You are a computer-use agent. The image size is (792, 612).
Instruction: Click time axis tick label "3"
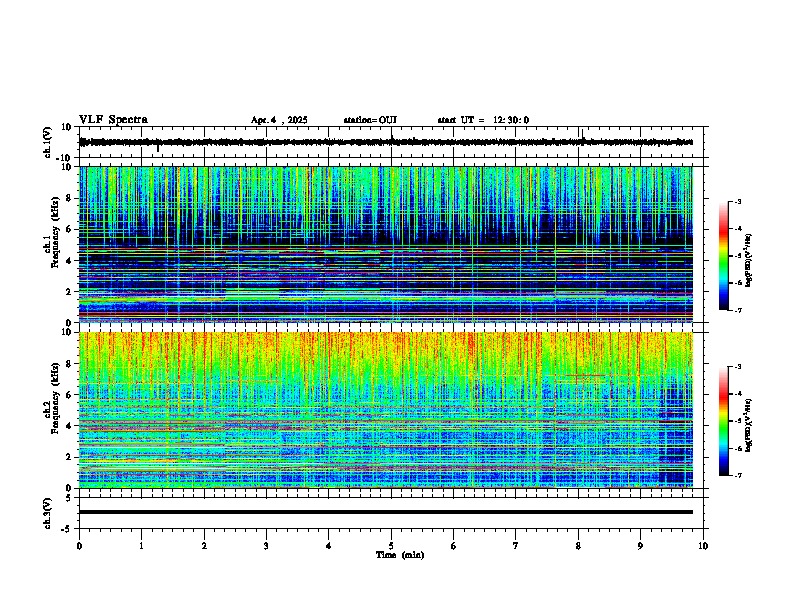(266, 546)
